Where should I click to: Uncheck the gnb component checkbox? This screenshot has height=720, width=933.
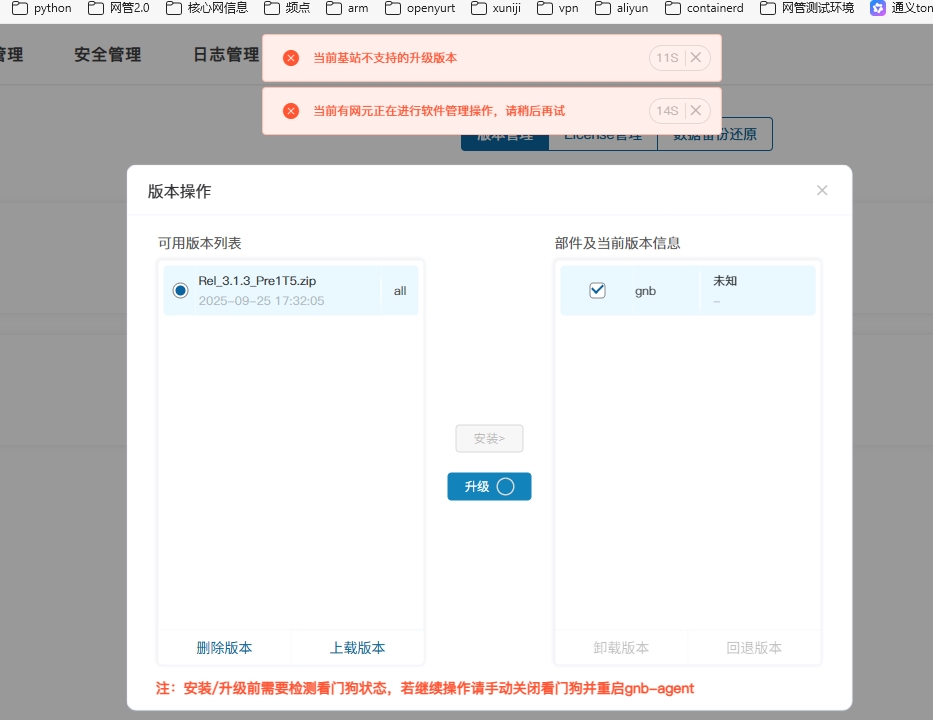point(597,291)
